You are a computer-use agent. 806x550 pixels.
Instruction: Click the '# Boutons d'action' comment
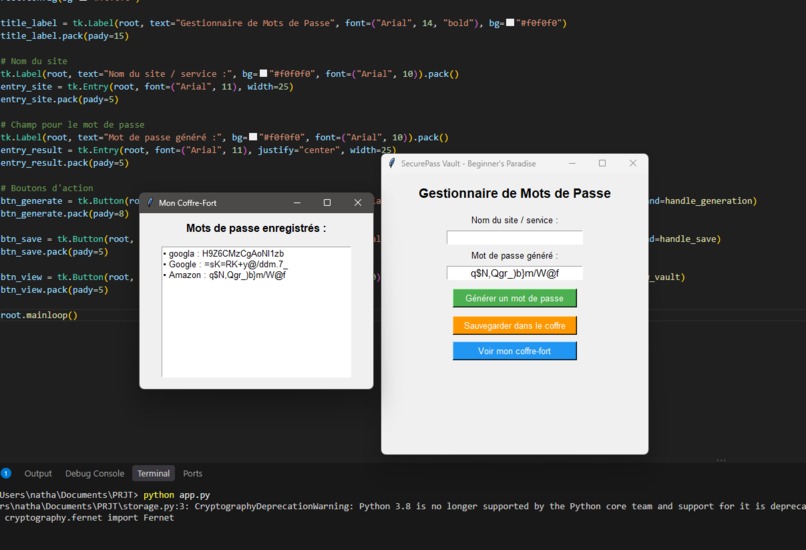pos(47,188)
